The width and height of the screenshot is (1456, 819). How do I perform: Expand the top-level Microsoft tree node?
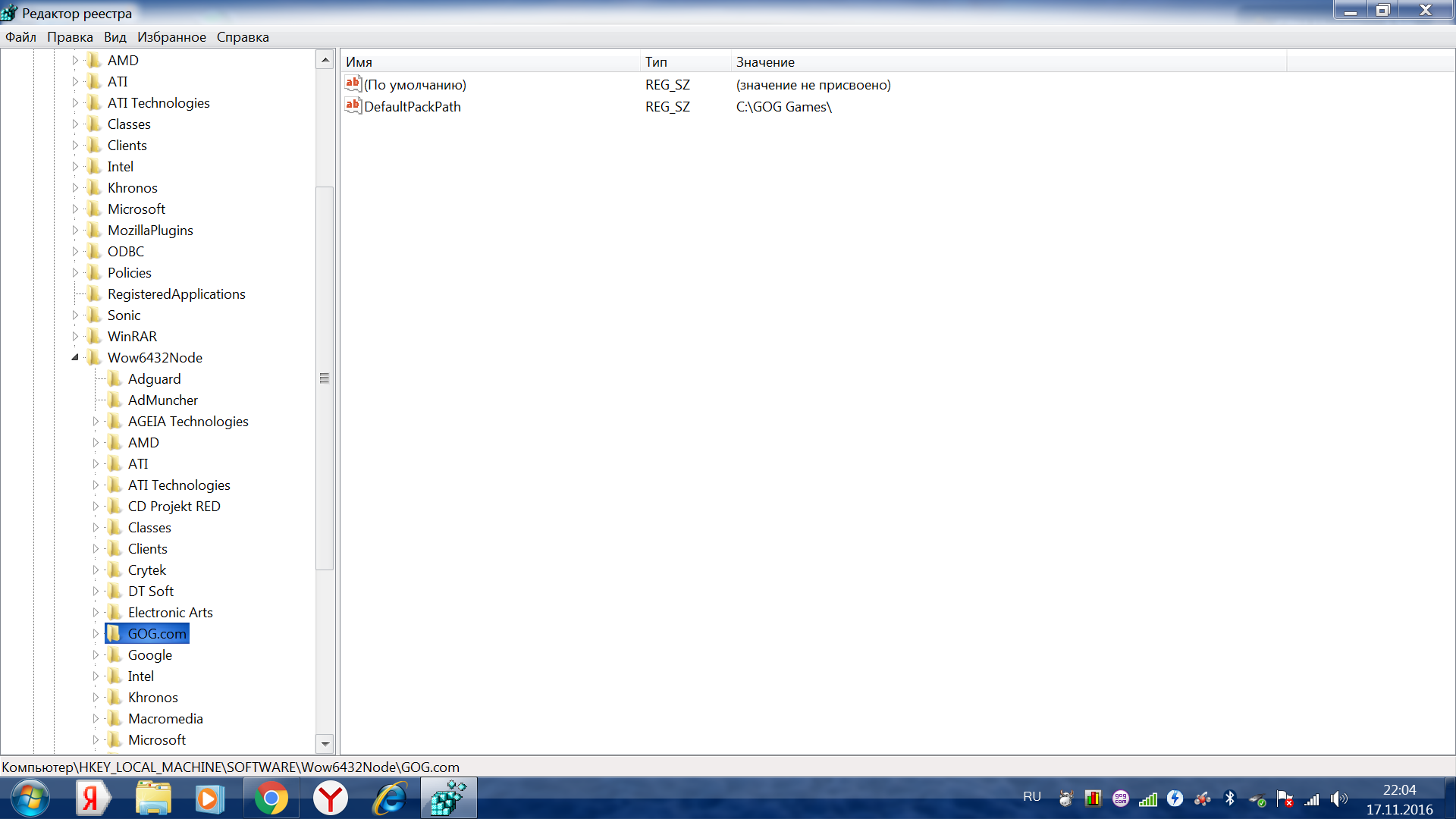tap(75, 209)
